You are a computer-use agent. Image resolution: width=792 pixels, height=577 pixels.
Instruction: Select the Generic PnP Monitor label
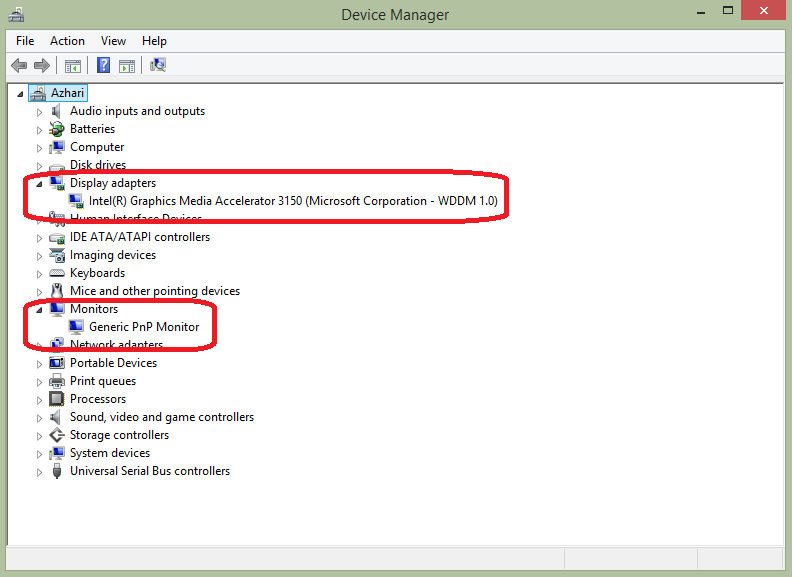[x=144, y=327]
